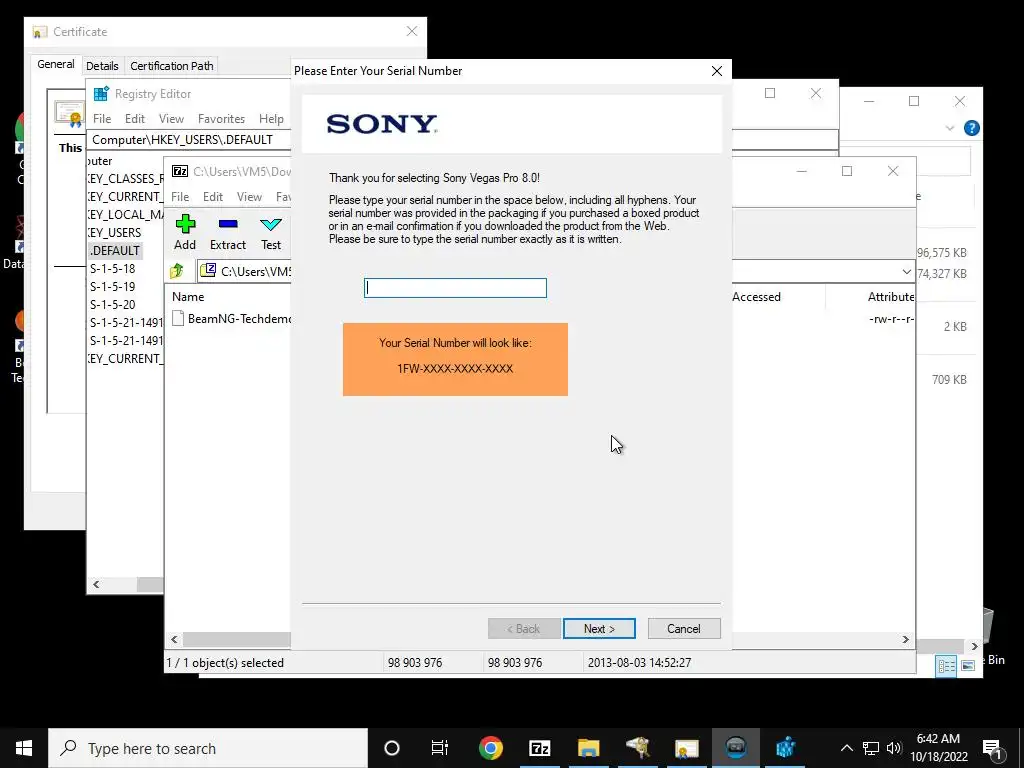Click the network icon in the system tray
1024x768 pixels.
(x=871, y=748)
